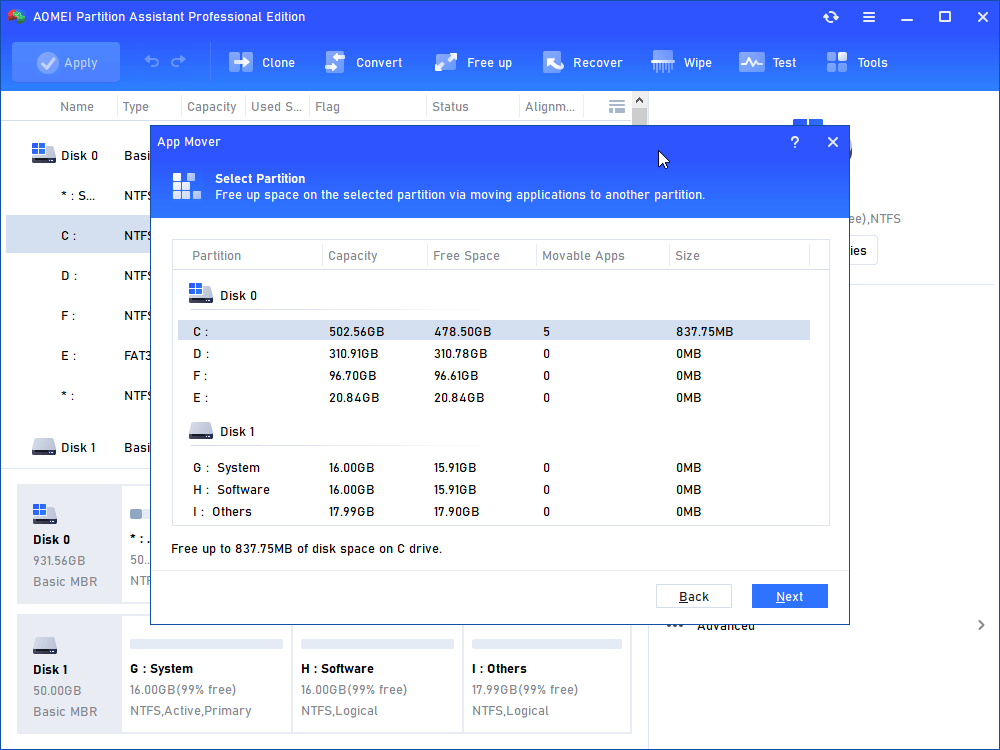Open the Free up tool
1000x750 pixels.
coord(473,62)
